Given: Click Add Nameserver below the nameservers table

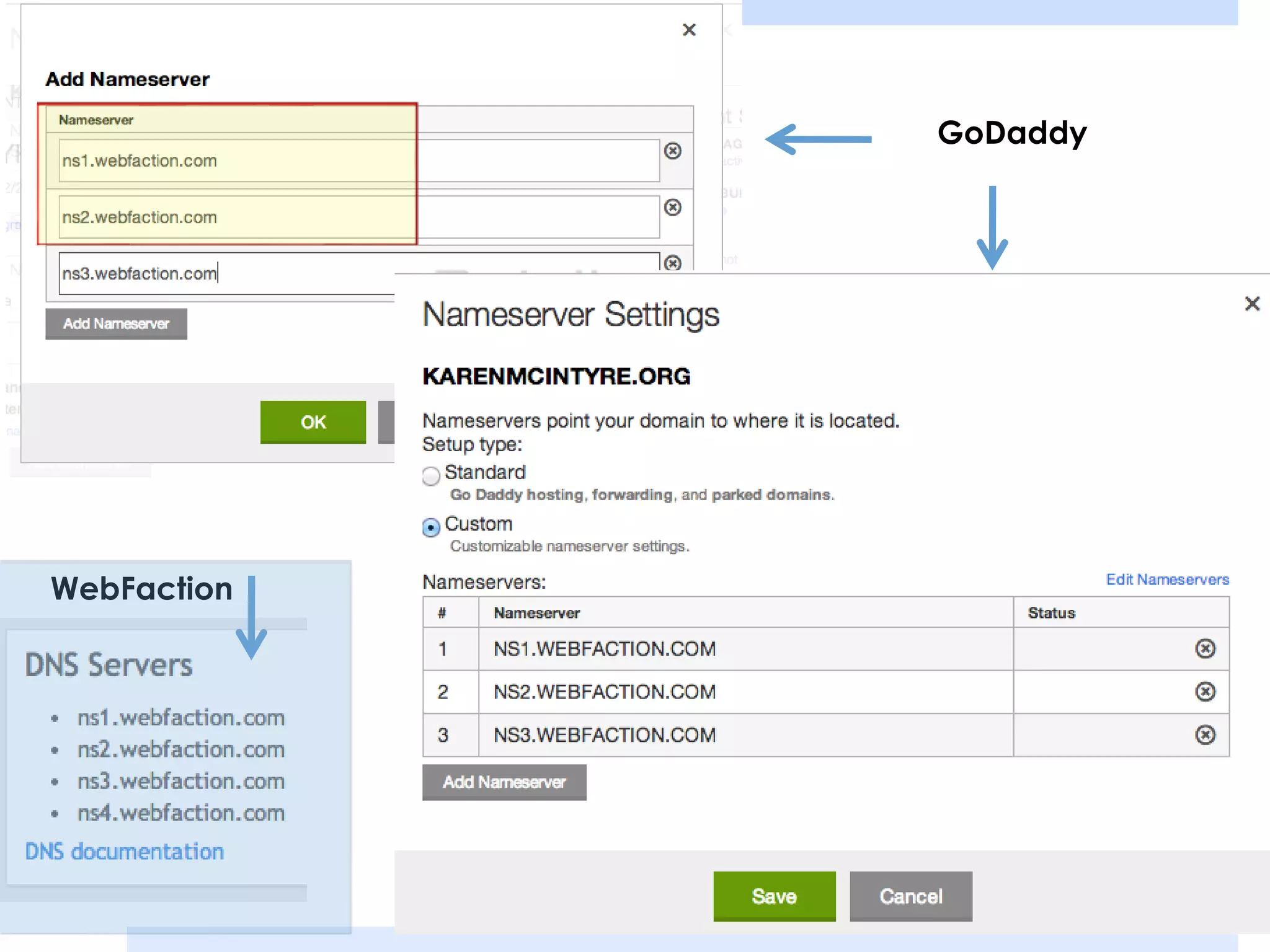Looking at the screenshot, I should point(504,782).
